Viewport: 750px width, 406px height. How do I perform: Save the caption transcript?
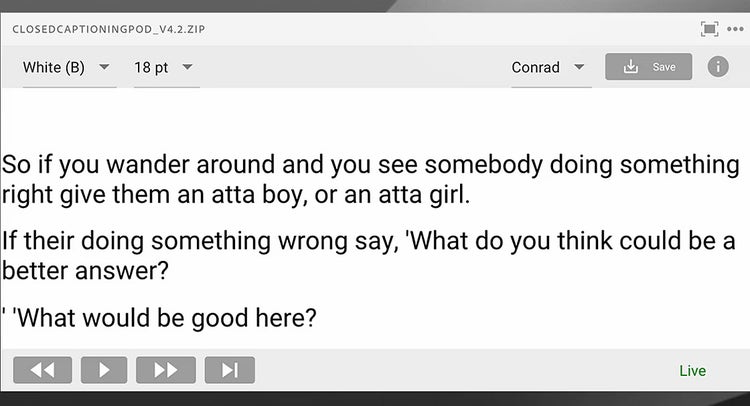648,67
